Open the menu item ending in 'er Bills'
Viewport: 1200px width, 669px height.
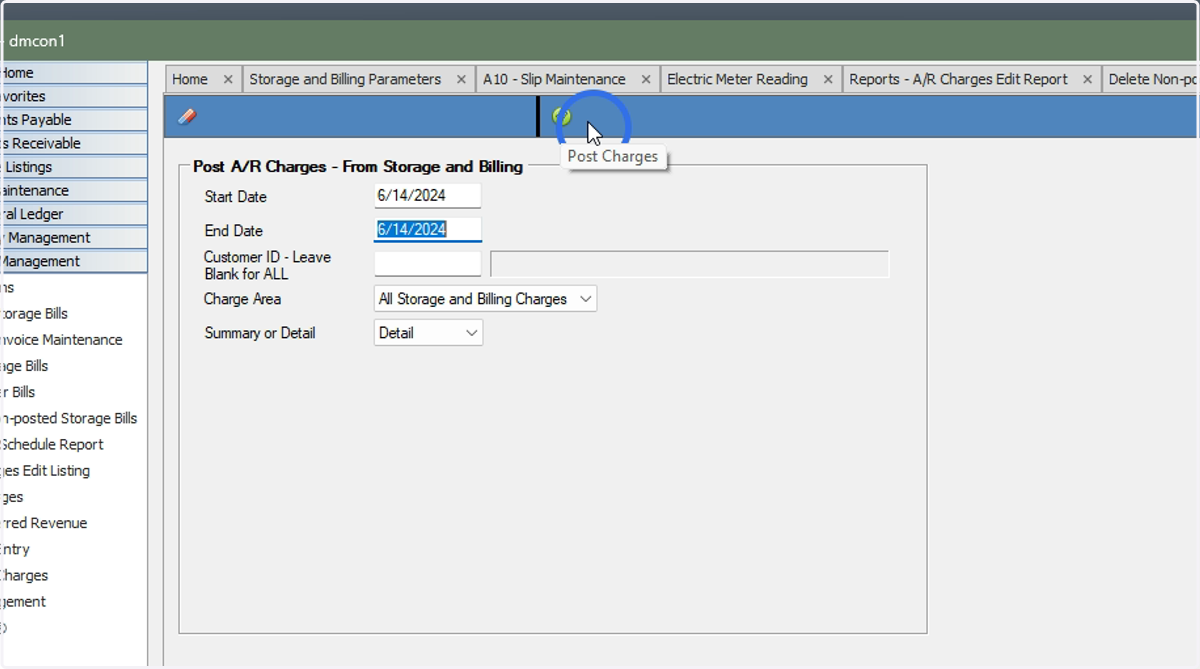tap(18, 392)
